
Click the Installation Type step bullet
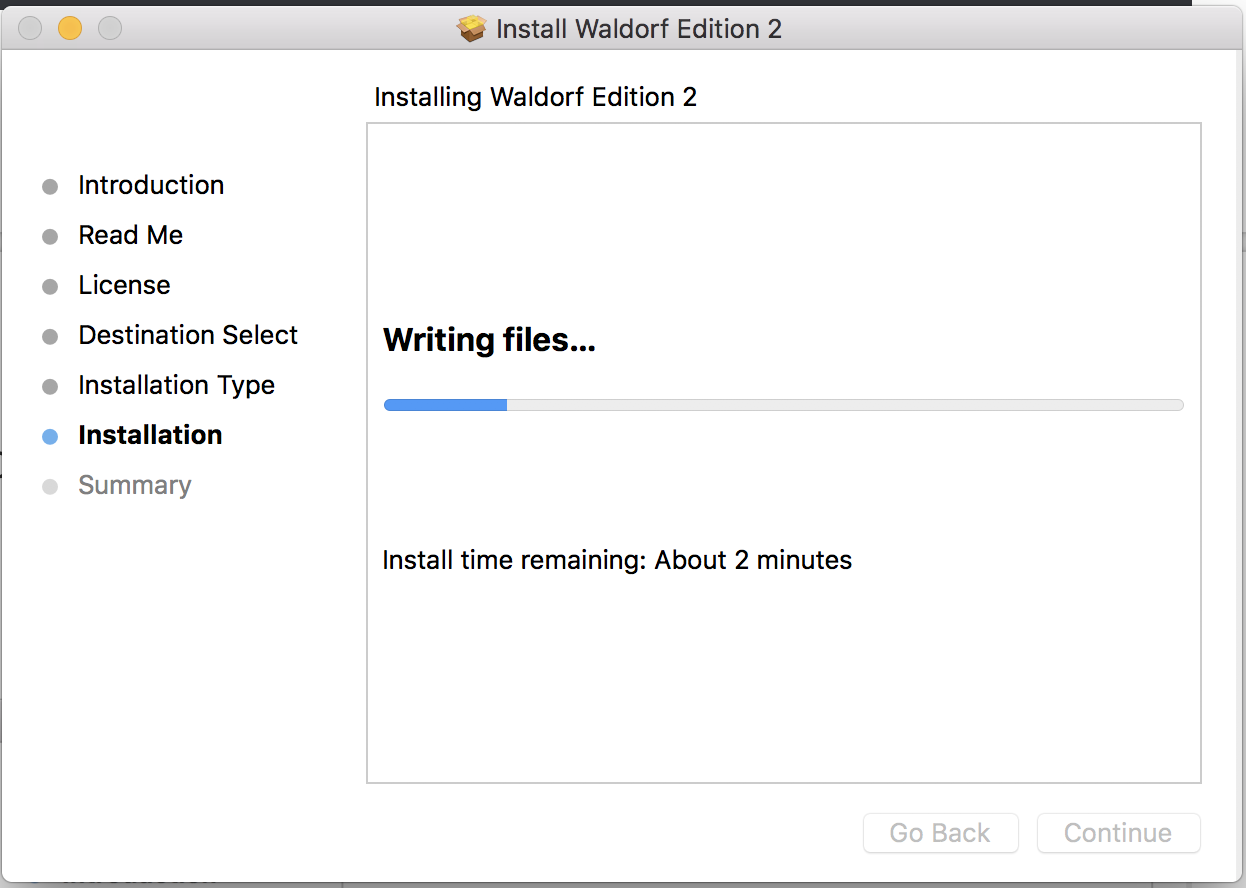click(50, 387)
